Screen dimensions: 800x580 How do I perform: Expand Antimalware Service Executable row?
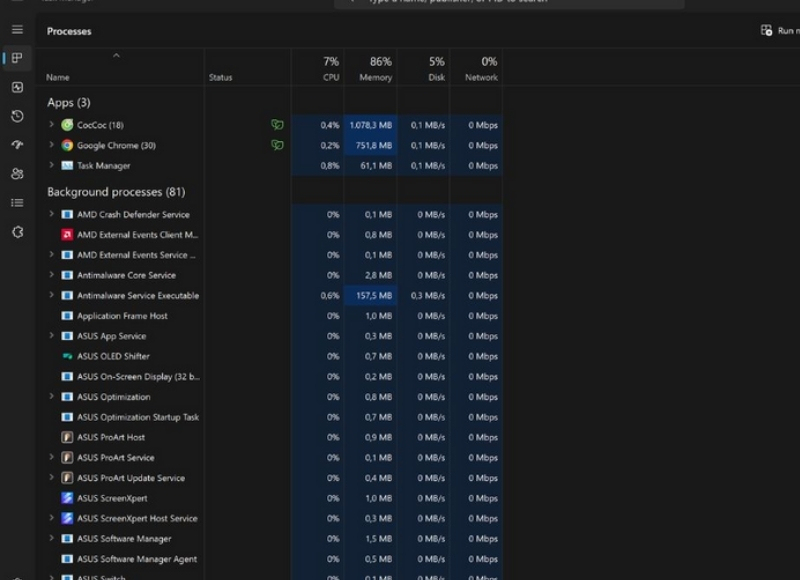point(51,295)
